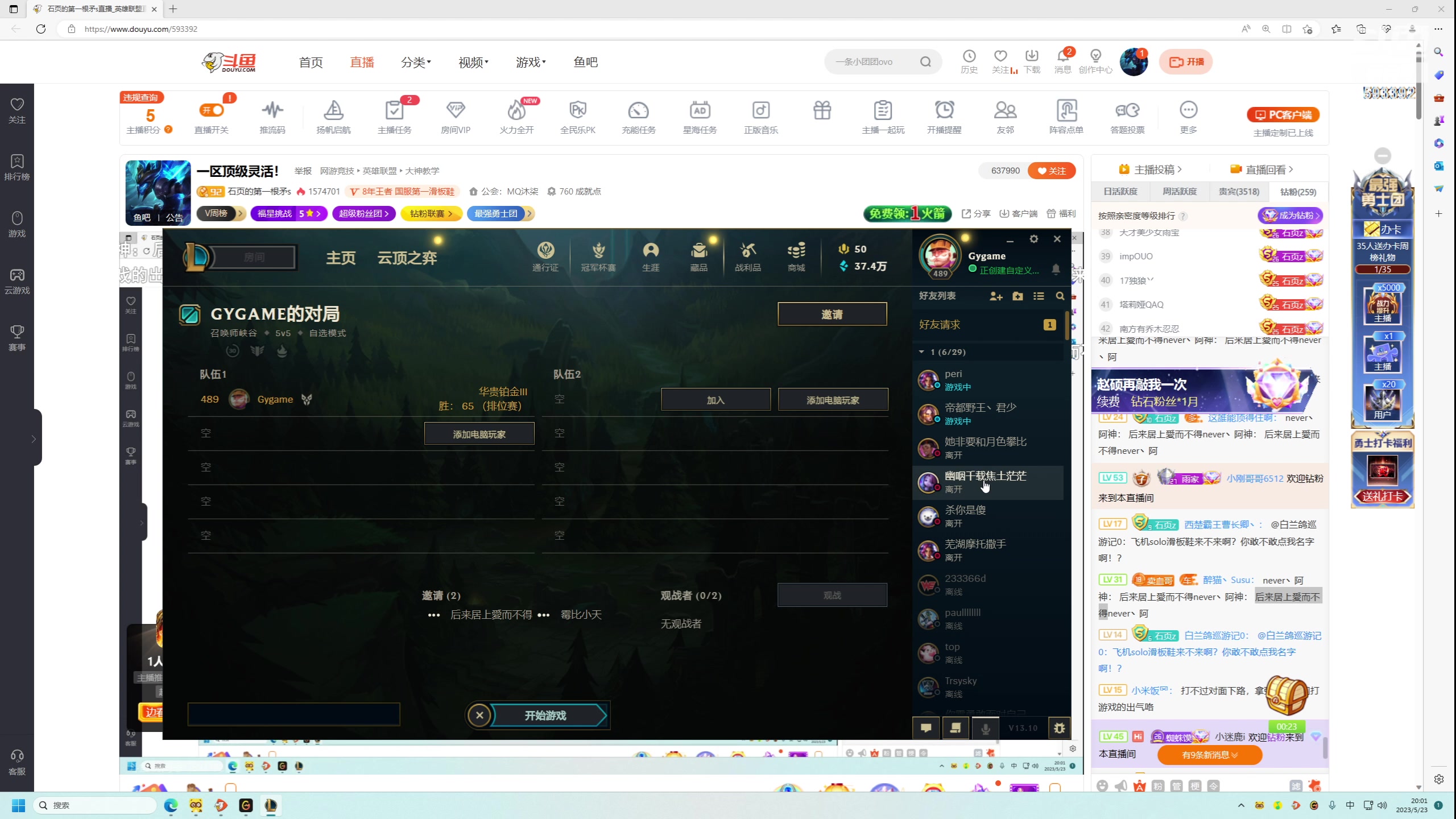Go to 首页 in Douyu navigation
This screenshot has width=1456, height=819.
click(311, 62)
